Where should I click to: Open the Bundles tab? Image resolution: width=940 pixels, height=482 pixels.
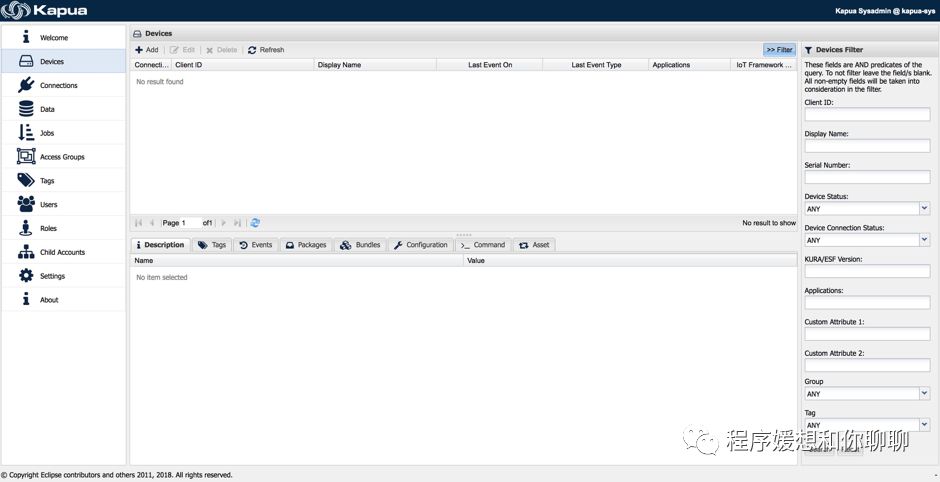[360, 245]
